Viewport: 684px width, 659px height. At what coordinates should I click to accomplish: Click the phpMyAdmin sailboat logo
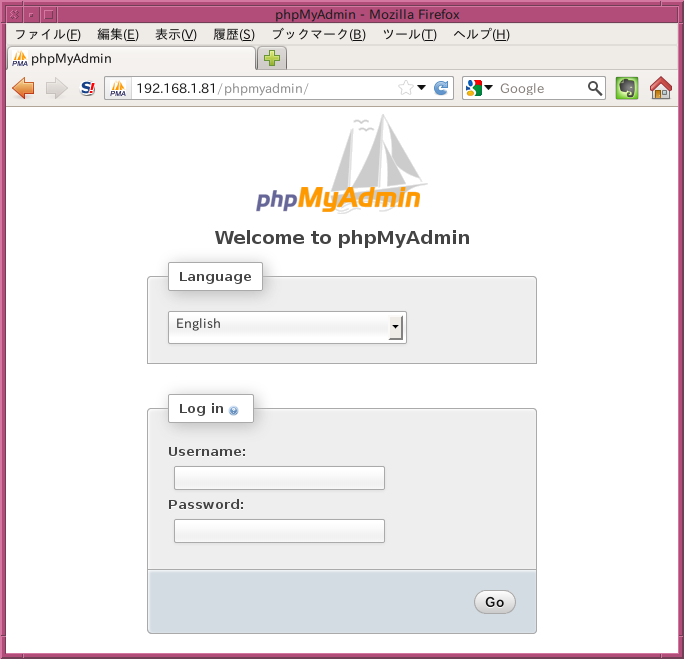(x=340, y=164)
